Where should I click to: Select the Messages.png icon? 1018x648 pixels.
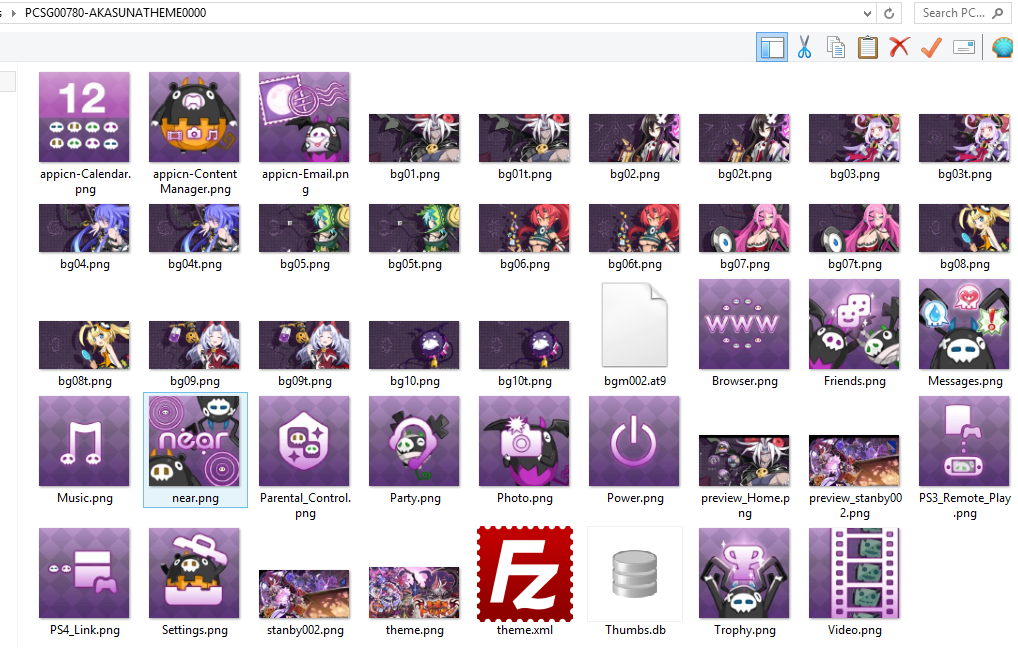964,324
